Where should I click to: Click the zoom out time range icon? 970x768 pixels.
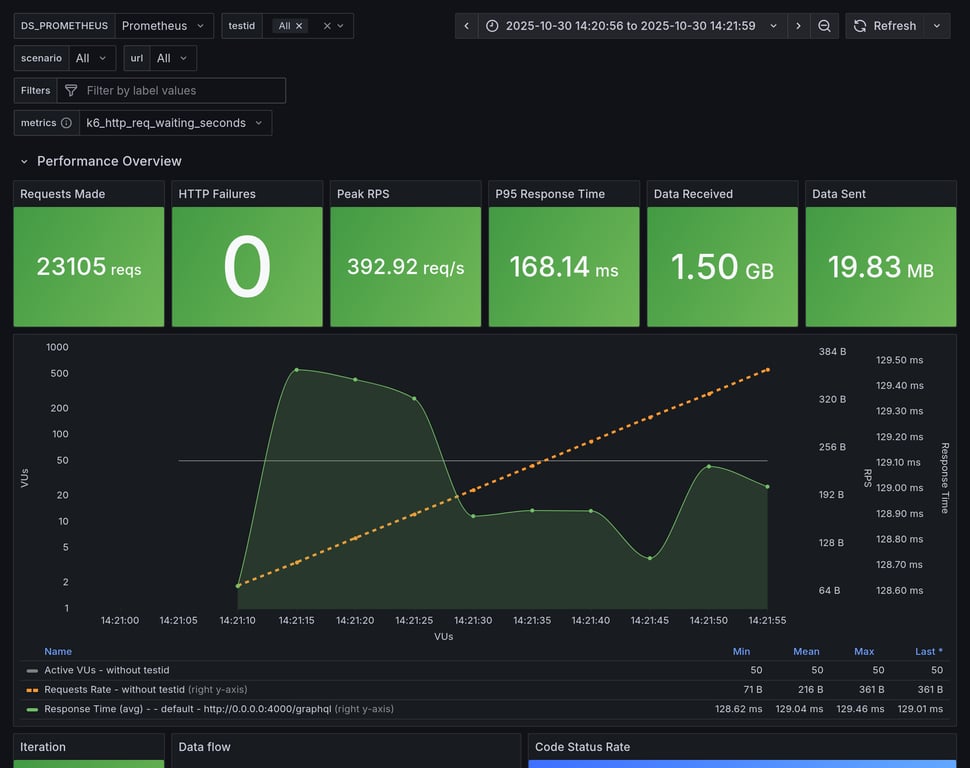pyautogui.click(x=824, y=26)
